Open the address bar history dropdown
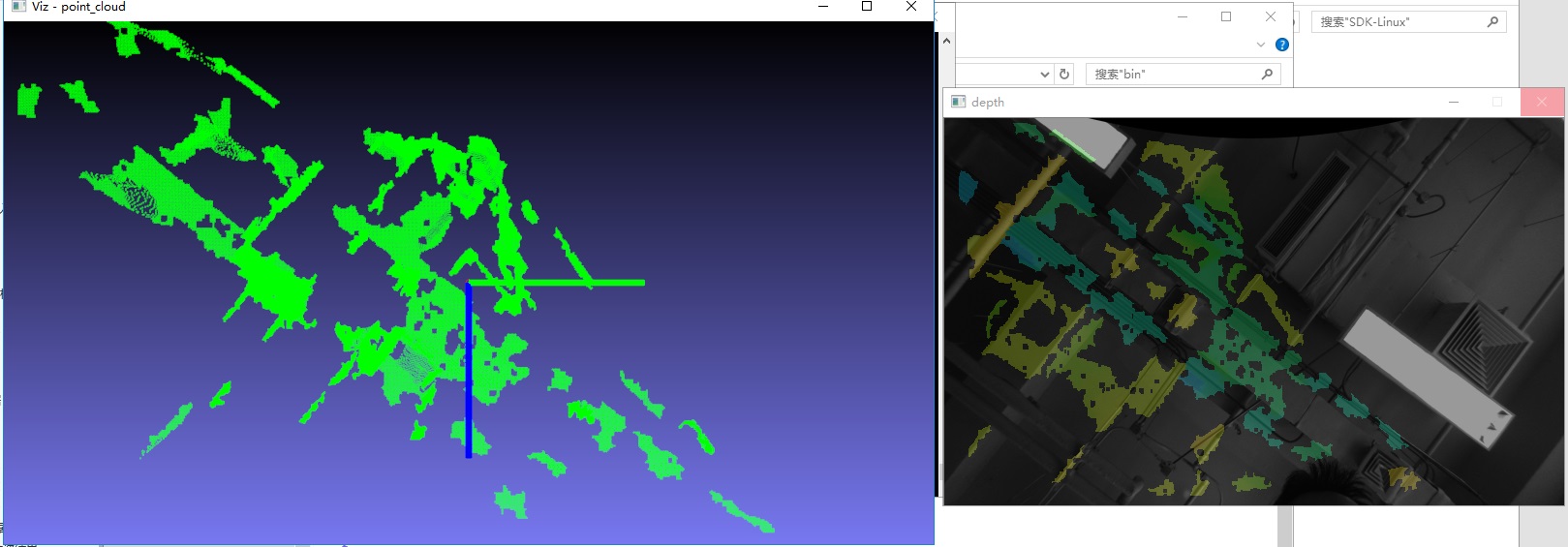The width and height of the screenshot is (1568, 547). coord(1044,75)
